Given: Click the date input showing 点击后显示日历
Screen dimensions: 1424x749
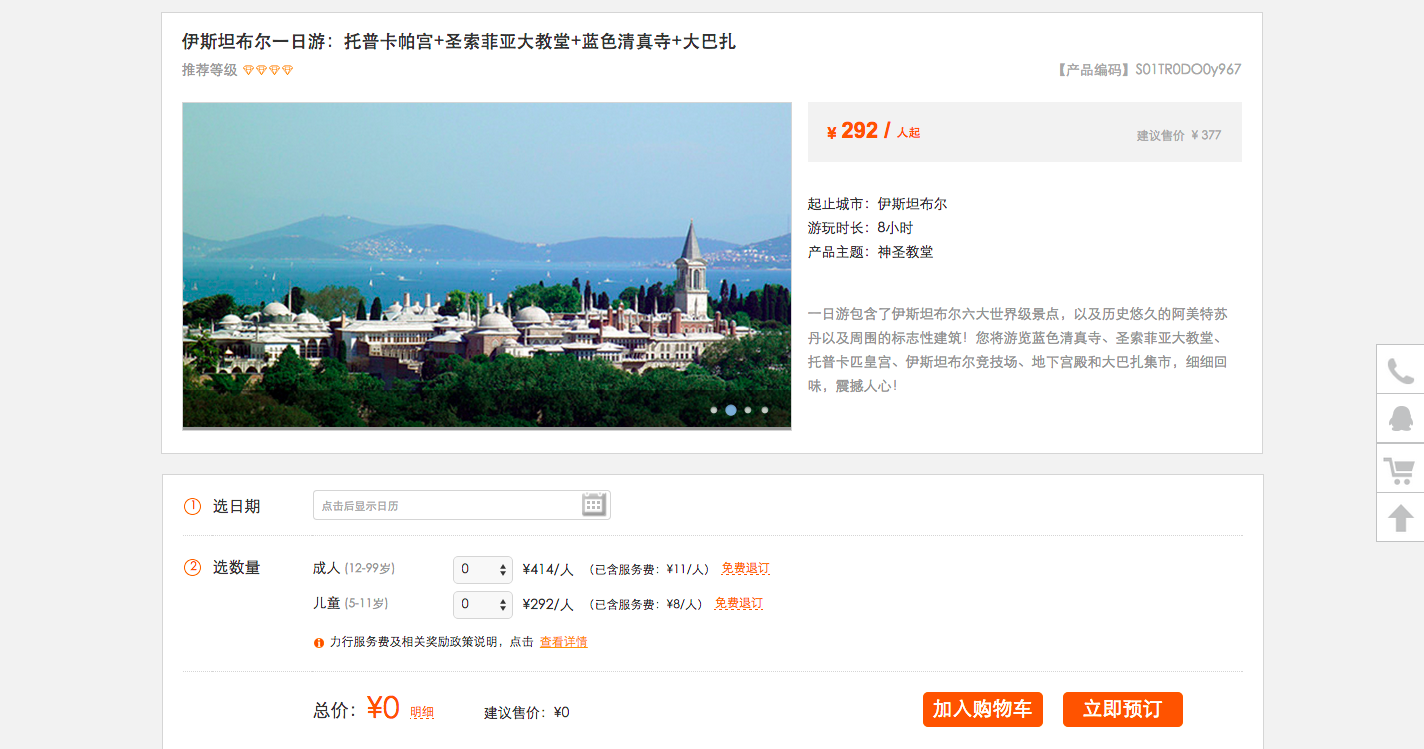Looking at the screenshot, I should tap(461, 505).
